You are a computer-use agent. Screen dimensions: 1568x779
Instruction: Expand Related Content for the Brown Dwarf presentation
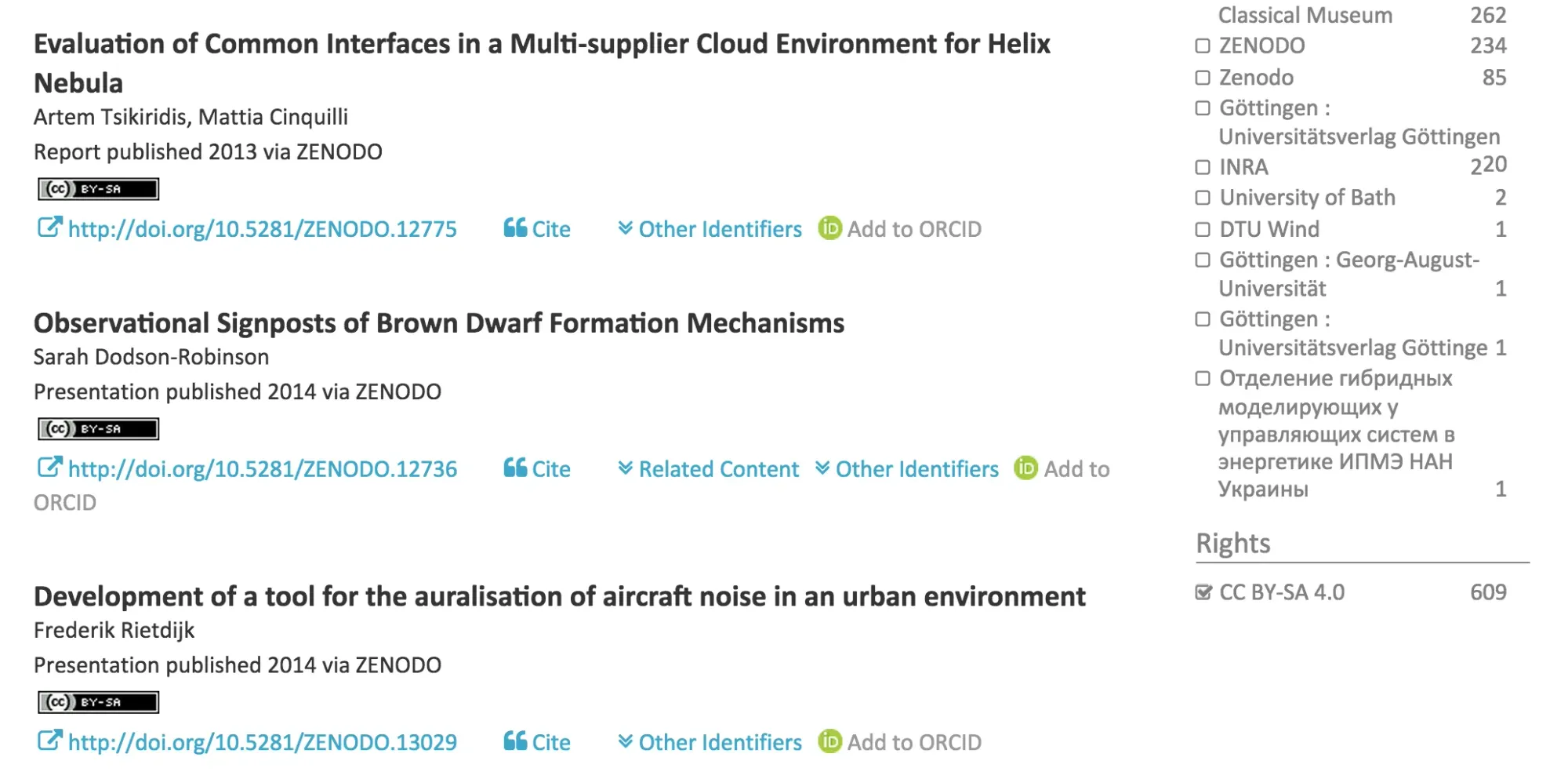point(709,469)
